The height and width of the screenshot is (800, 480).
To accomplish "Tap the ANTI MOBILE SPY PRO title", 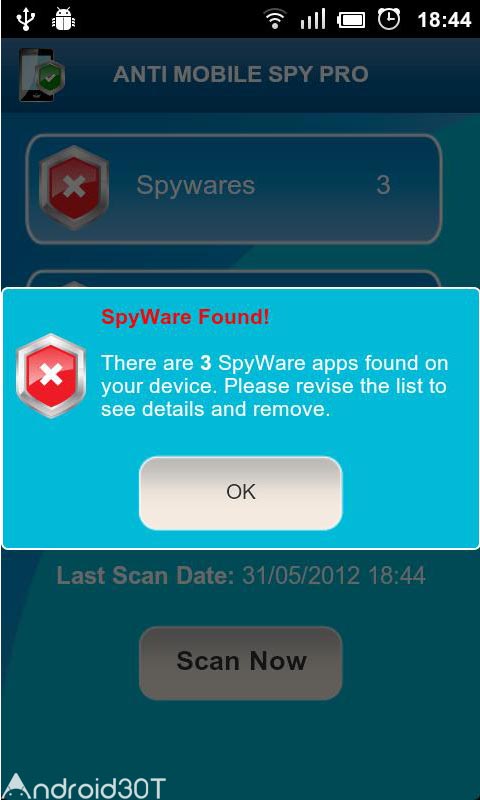I will click(240, 74).
